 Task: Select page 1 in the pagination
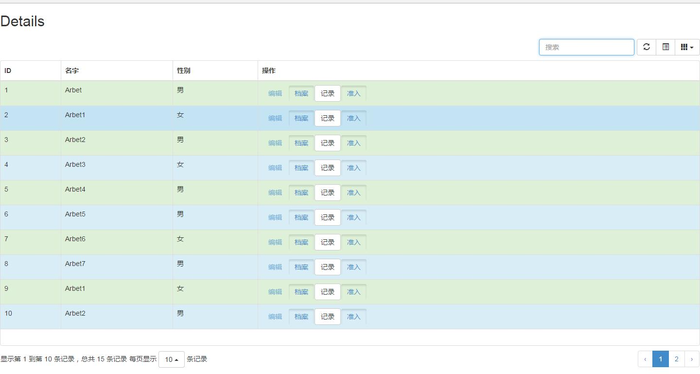point(661,359)
